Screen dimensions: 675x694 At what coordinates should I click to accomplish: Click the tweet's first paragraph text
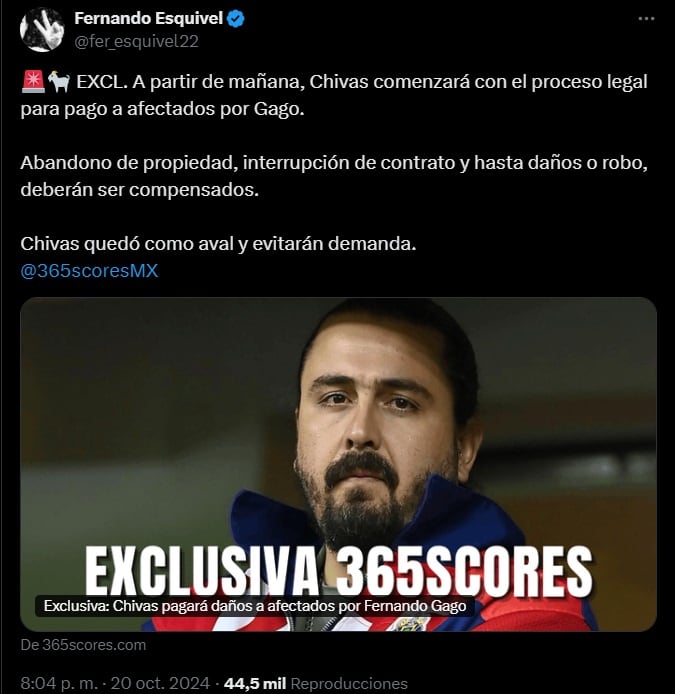pos(334,95)
